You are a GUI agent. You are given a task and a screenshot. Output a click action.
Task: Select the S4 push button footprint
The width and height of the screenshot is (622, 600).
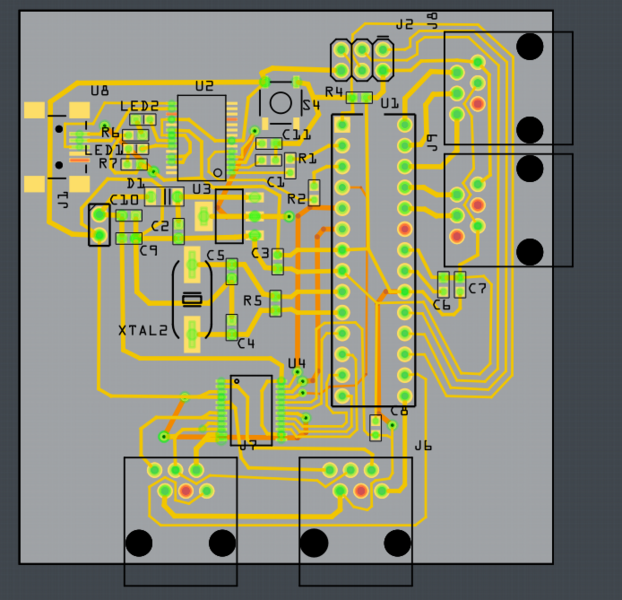(x=281, y=102)
